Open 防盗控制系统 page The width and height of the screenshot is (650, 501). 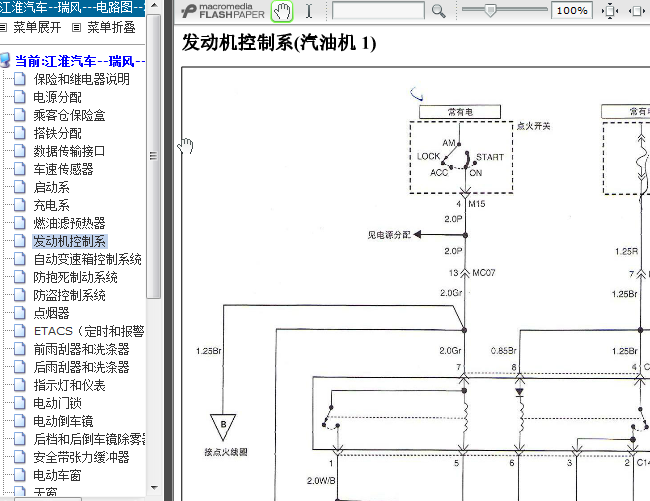coord(69,295)
